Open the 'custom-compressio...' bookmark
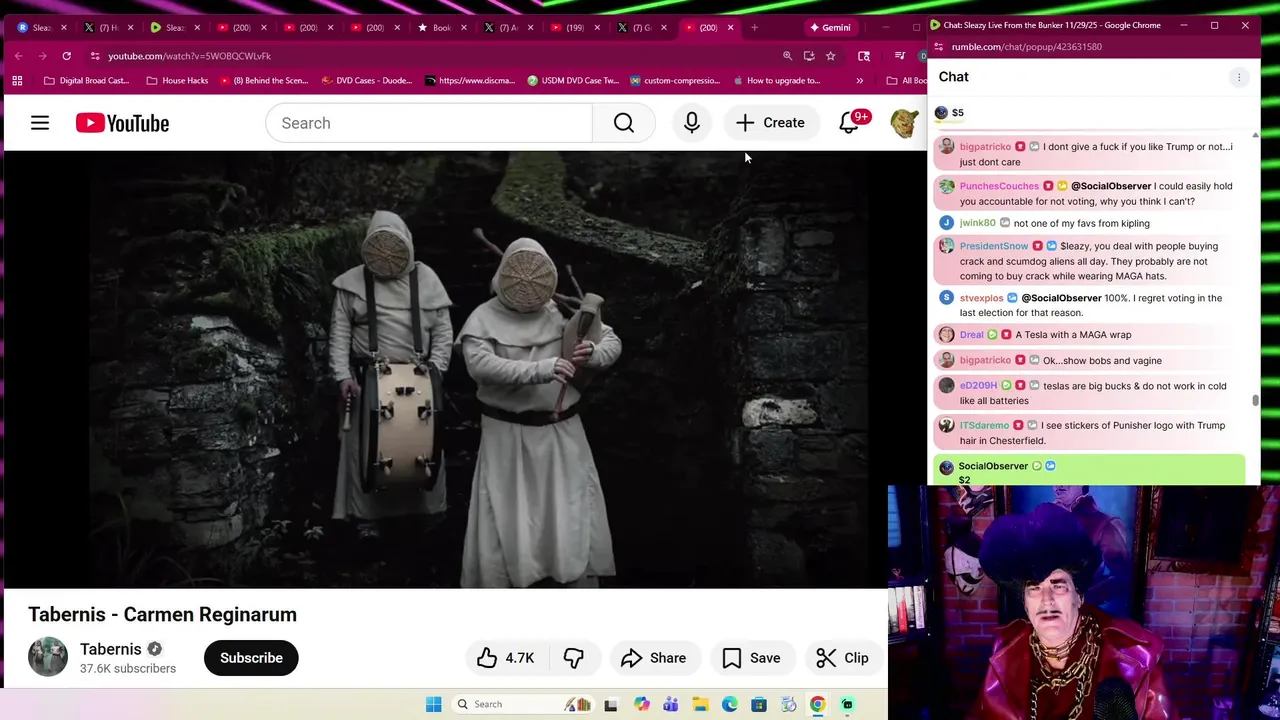The image size is (1280, 720). (675, 80)
